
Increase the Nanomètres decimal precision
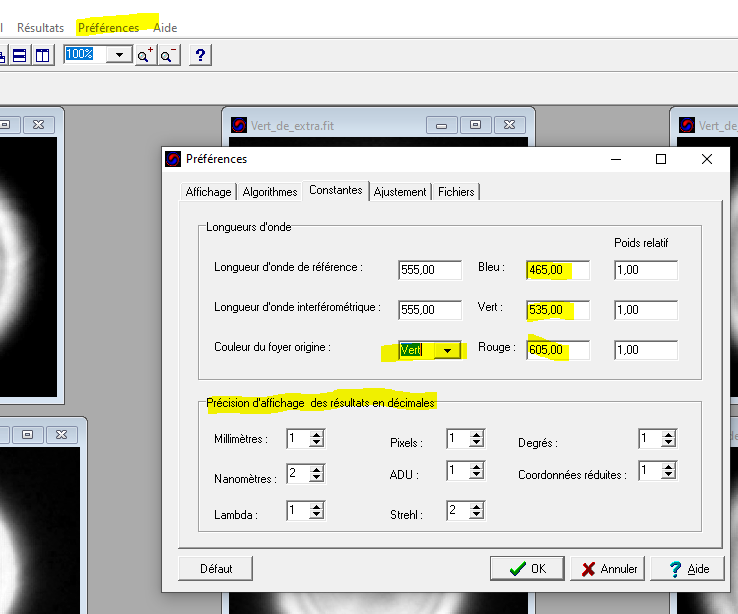pyautogui.click(x=316, y=469)
